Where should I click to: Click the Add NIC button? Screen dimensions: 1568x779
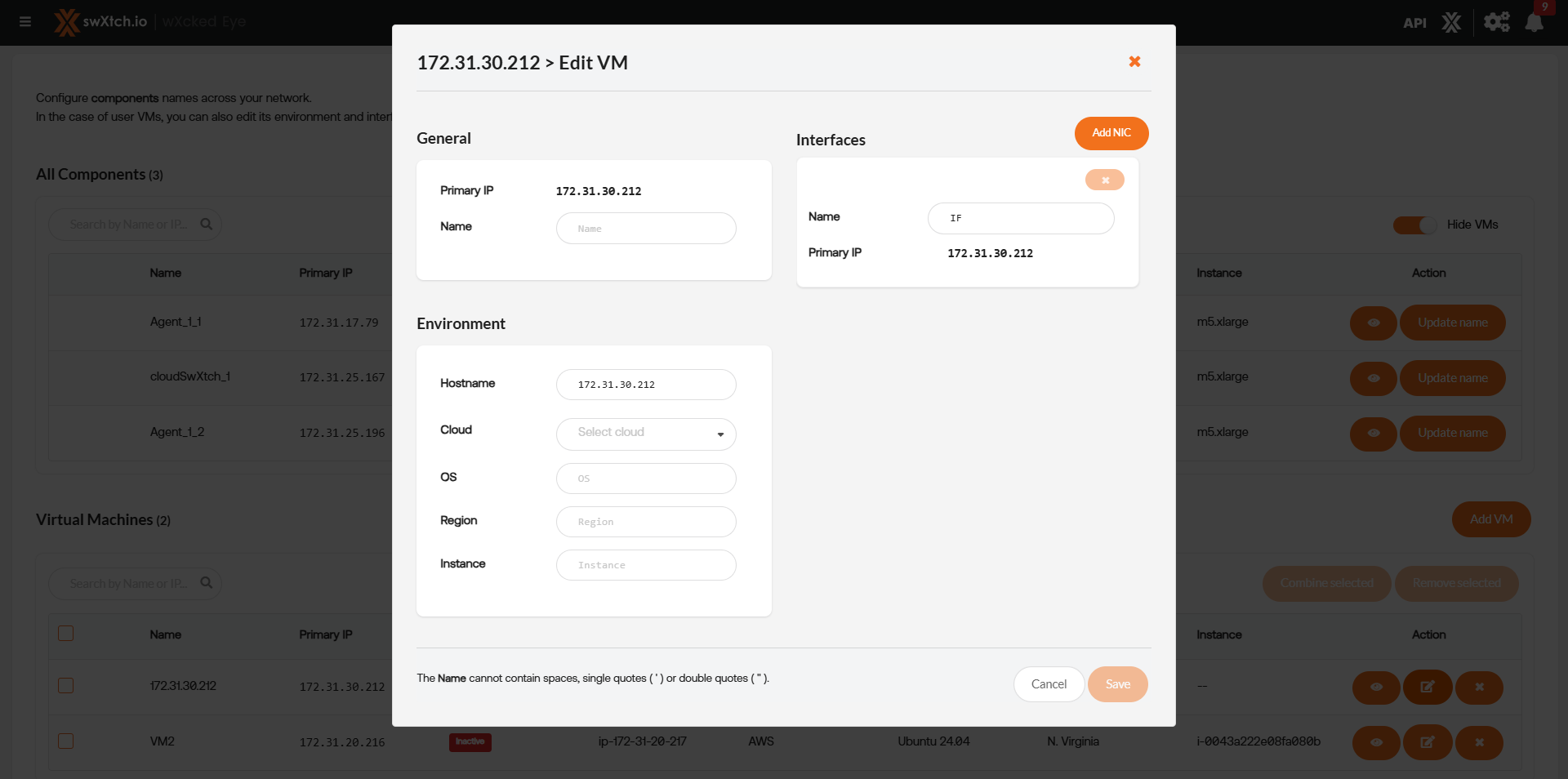pyautogui.click(x=1111, y=133)
